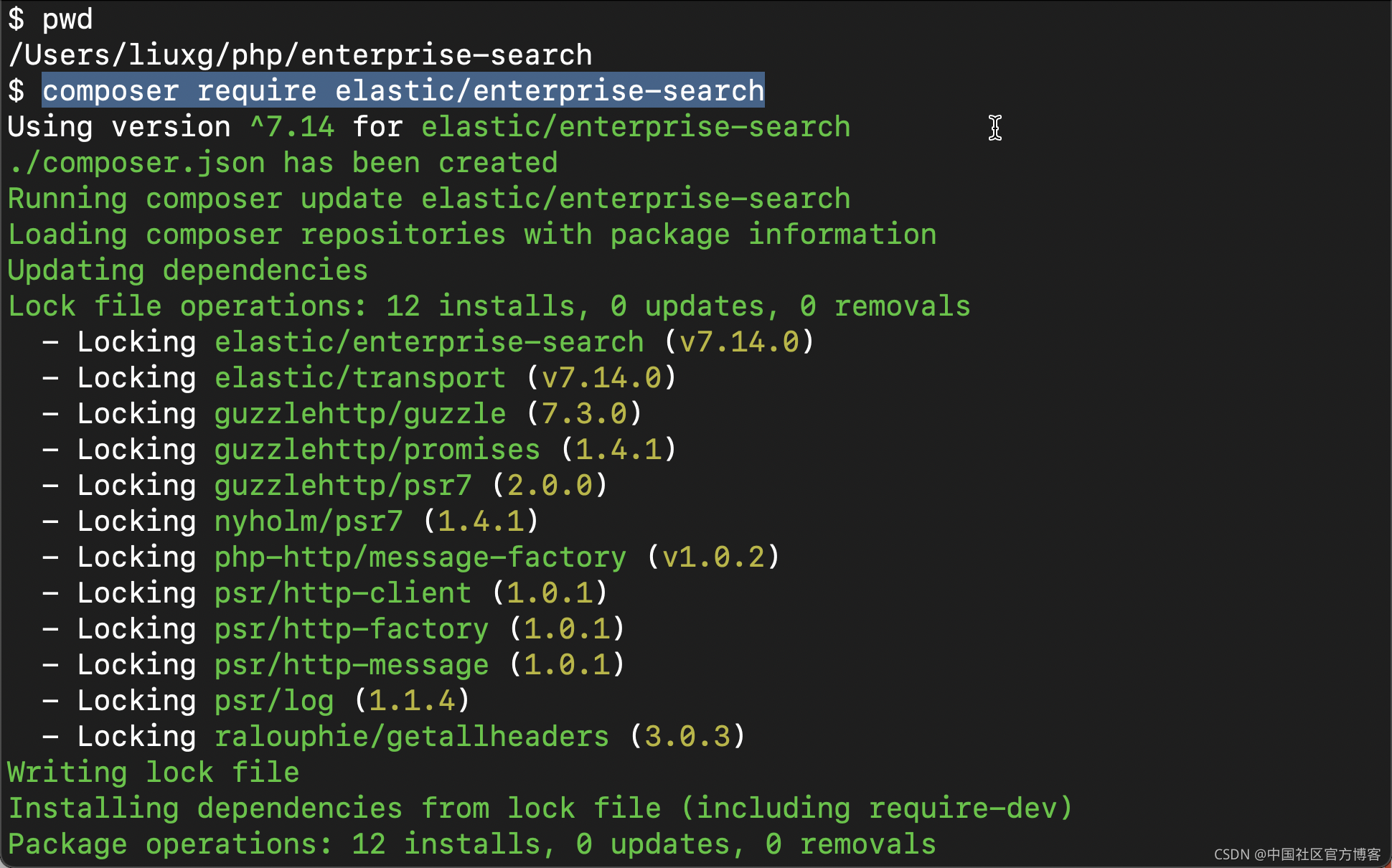Click the 'psr/http-client' package name

pos(343,593)
